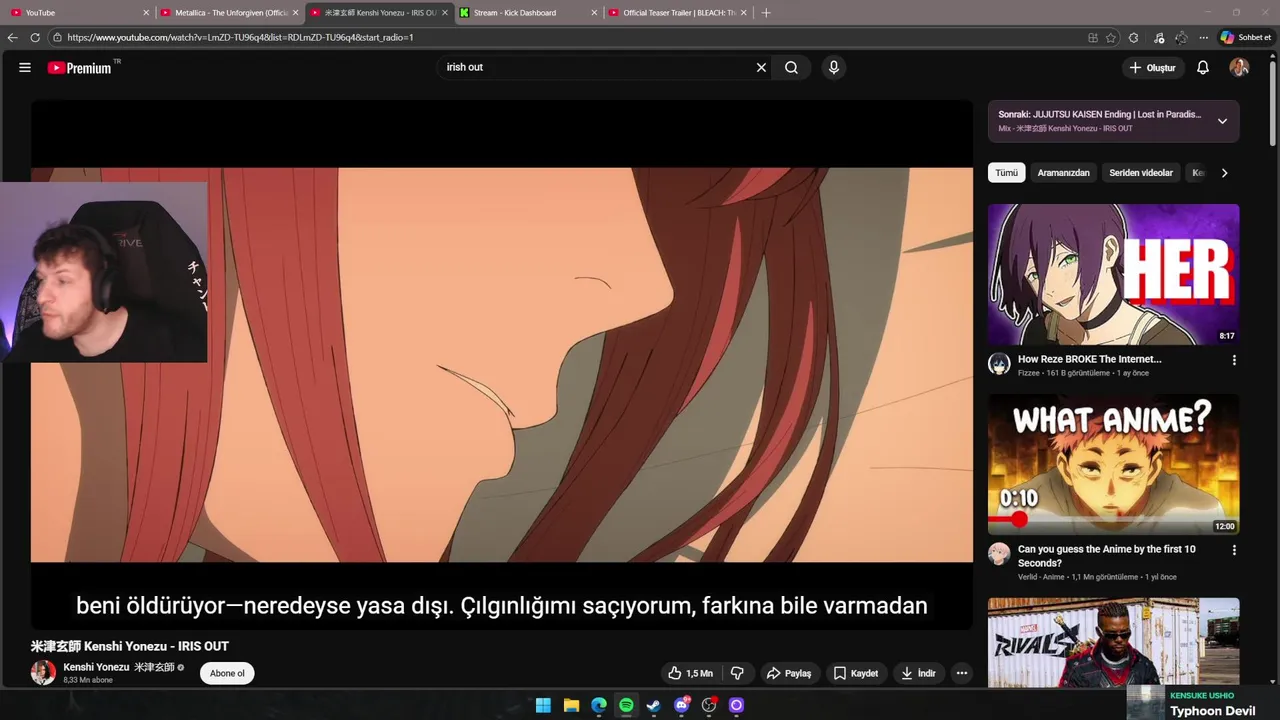This screenshot has height=720, width=1280.
Task: Open Kenshi Yonezu channel avatar
Action: coord(43,673)
